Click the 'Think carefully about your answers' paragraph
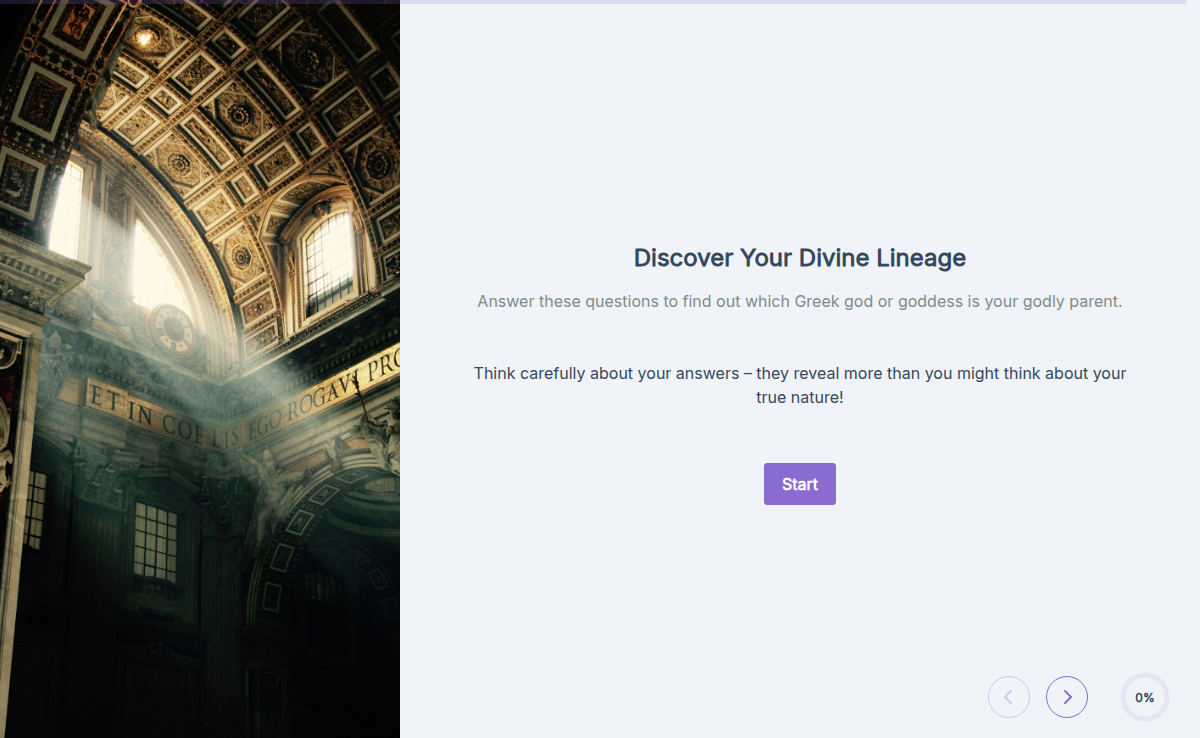1200x738 pixels. pos(799,373)
